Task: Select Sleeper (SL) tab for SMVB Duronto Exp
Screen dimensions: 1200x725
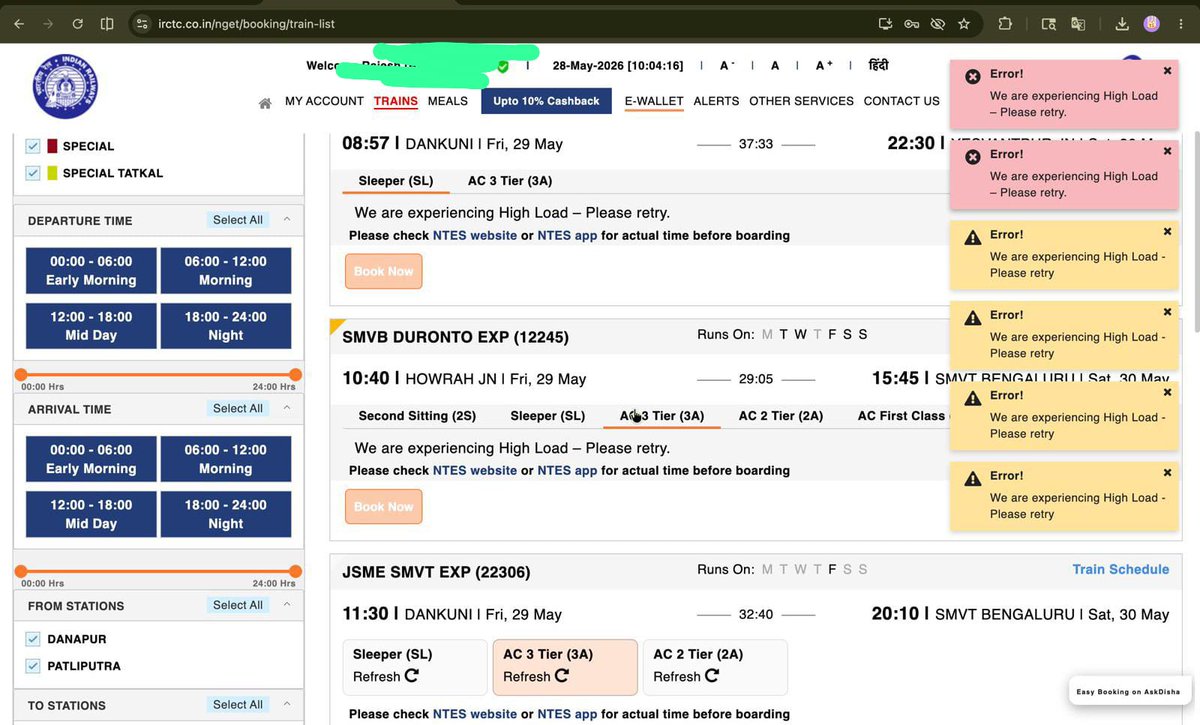Action: [x=548, y=416]
